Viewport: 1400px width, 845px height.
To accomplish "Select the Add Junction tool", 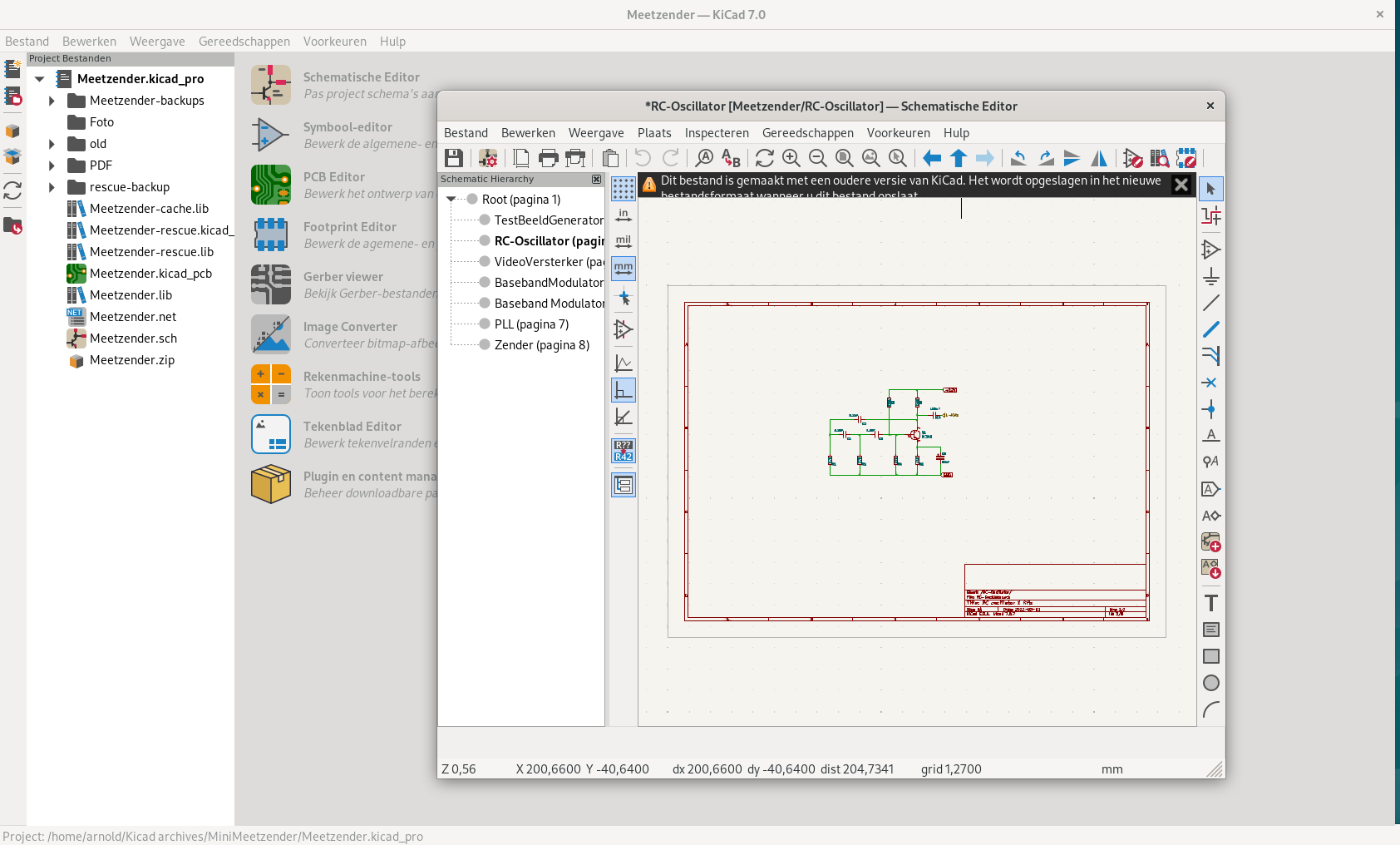I will 1211,409.
